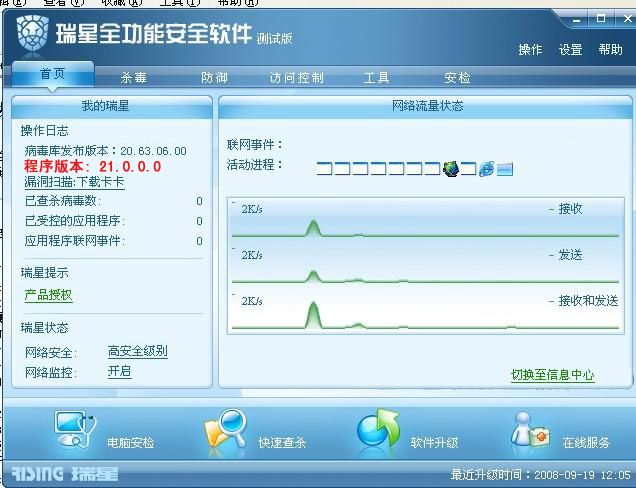This screenshot has width=636, height=488.
Task: Open the 设置 menu
Action: coord(570,49)
